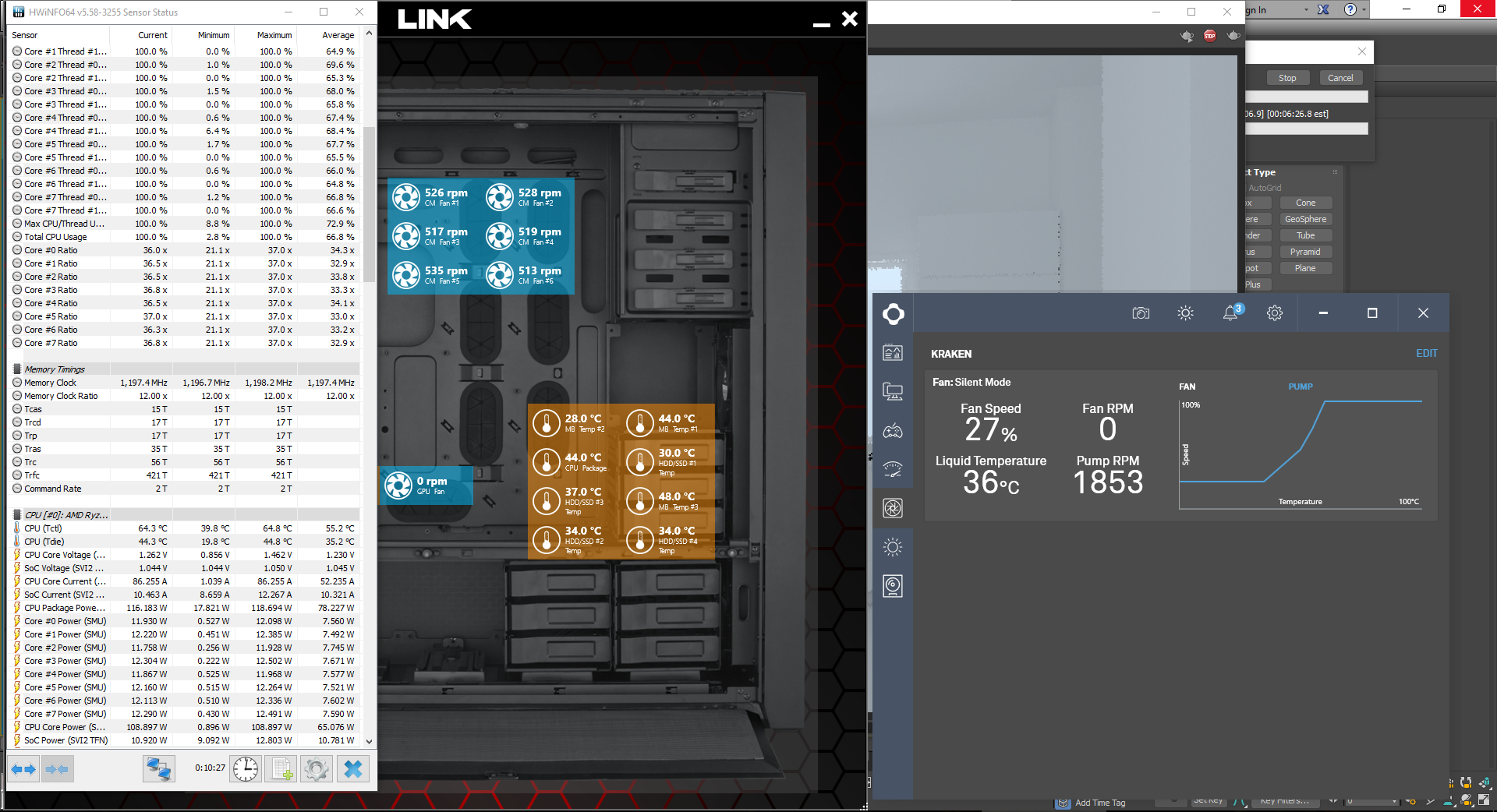Select CM Fan #4 519 rpm tile

pos(528,236)
